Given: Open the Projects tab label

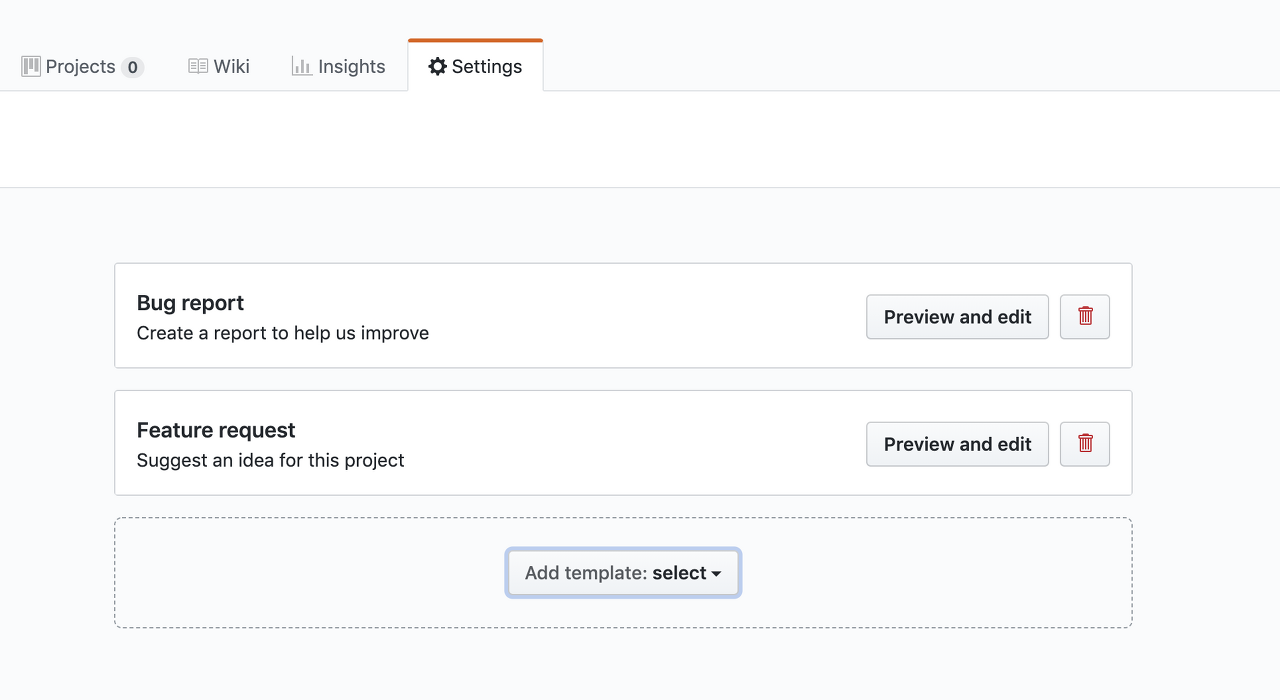Looking at the screenshot, I should [81, 67].
